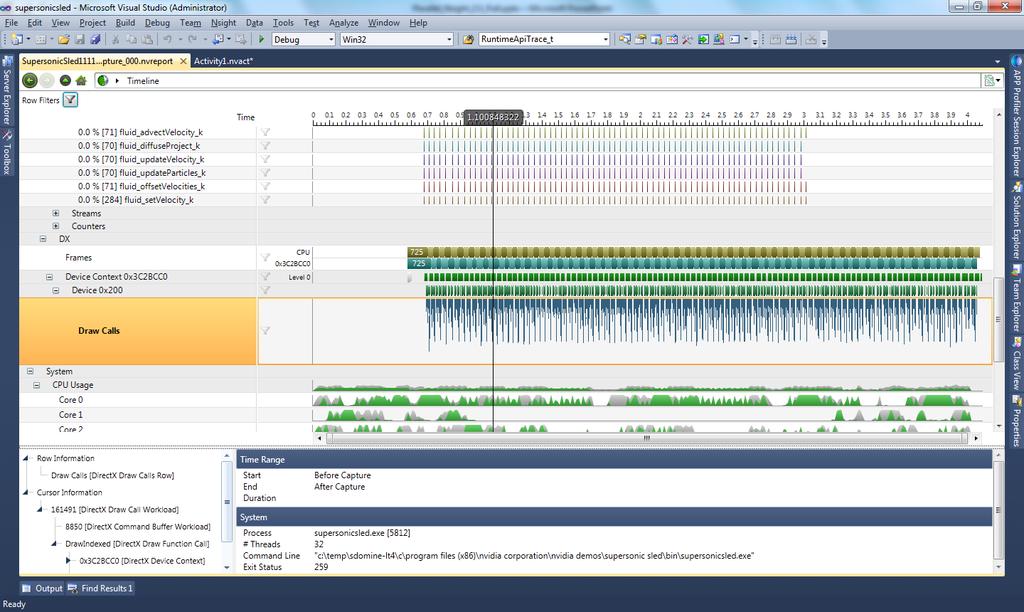Expand the Streams row

pos(56,213)
